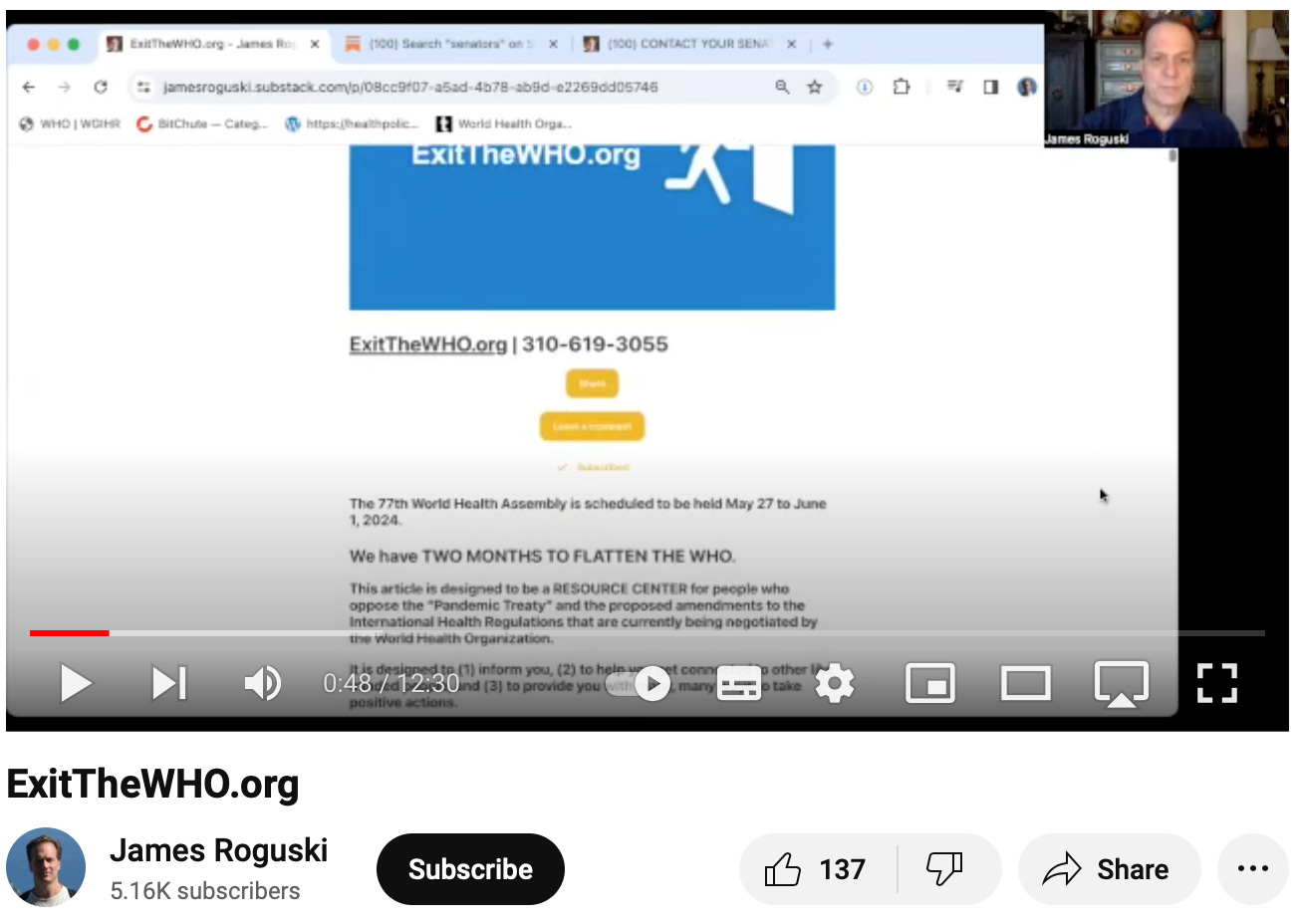Cast video via AirPlay icon
This screenshot has width=1299, height=924.
point(1122,684)
